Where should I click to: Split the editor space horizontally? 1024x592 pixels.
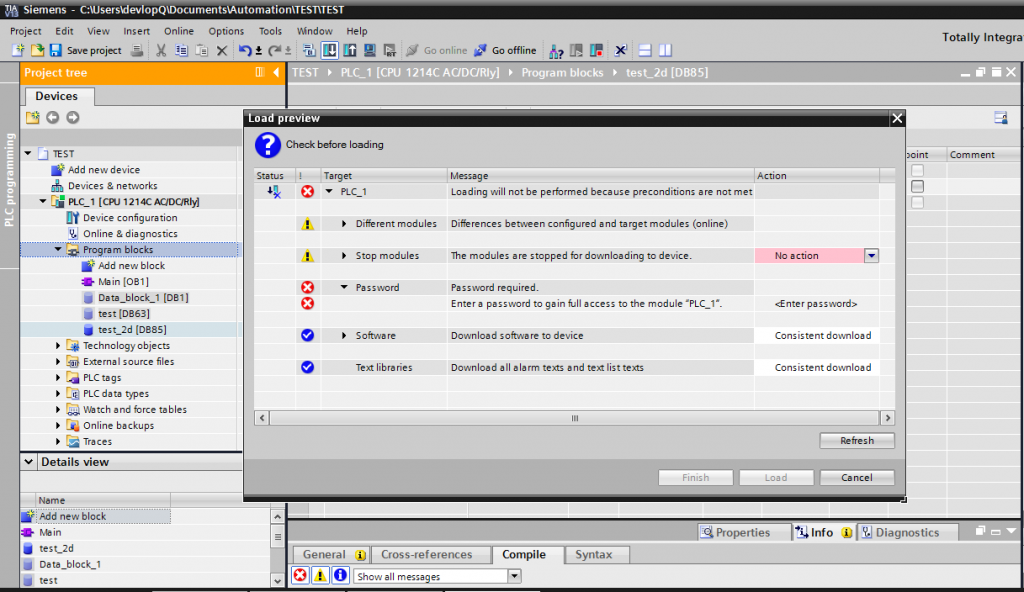pos(645,50)
